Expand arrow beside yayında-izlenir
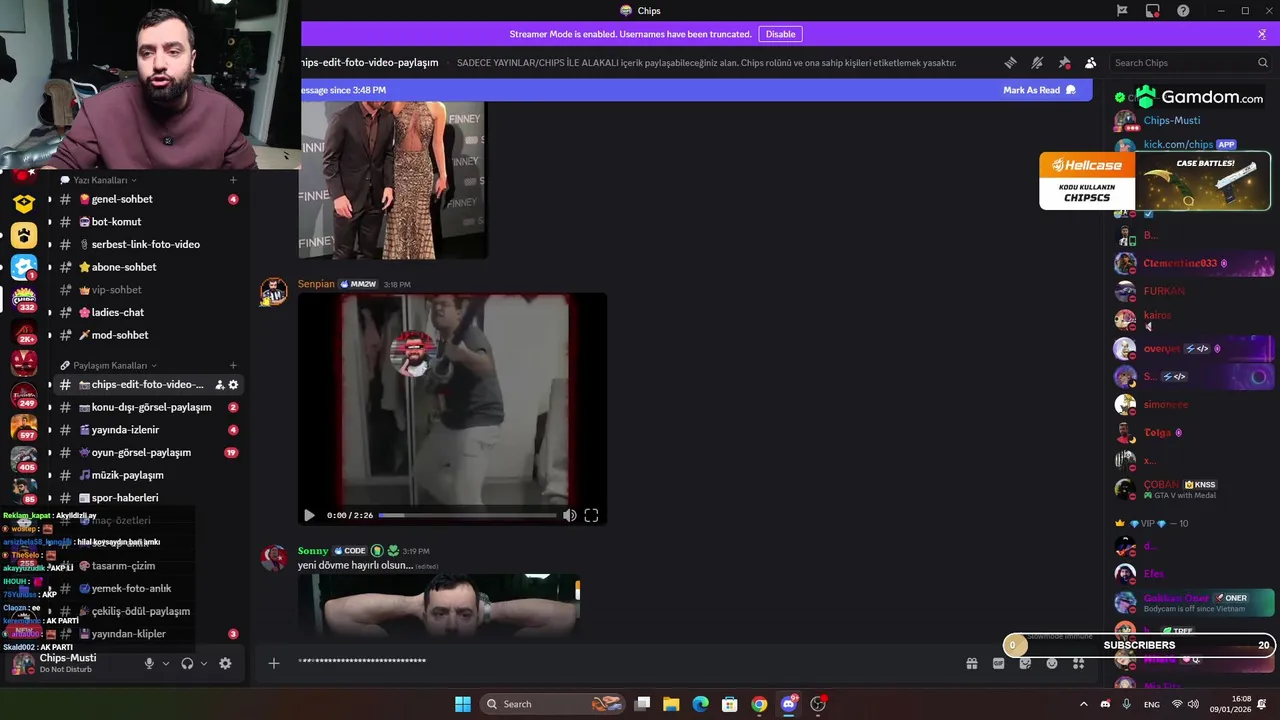Image resolution: width=1280 pixels, height=720 pixels. pyautogui.click(x=50, y=430)
